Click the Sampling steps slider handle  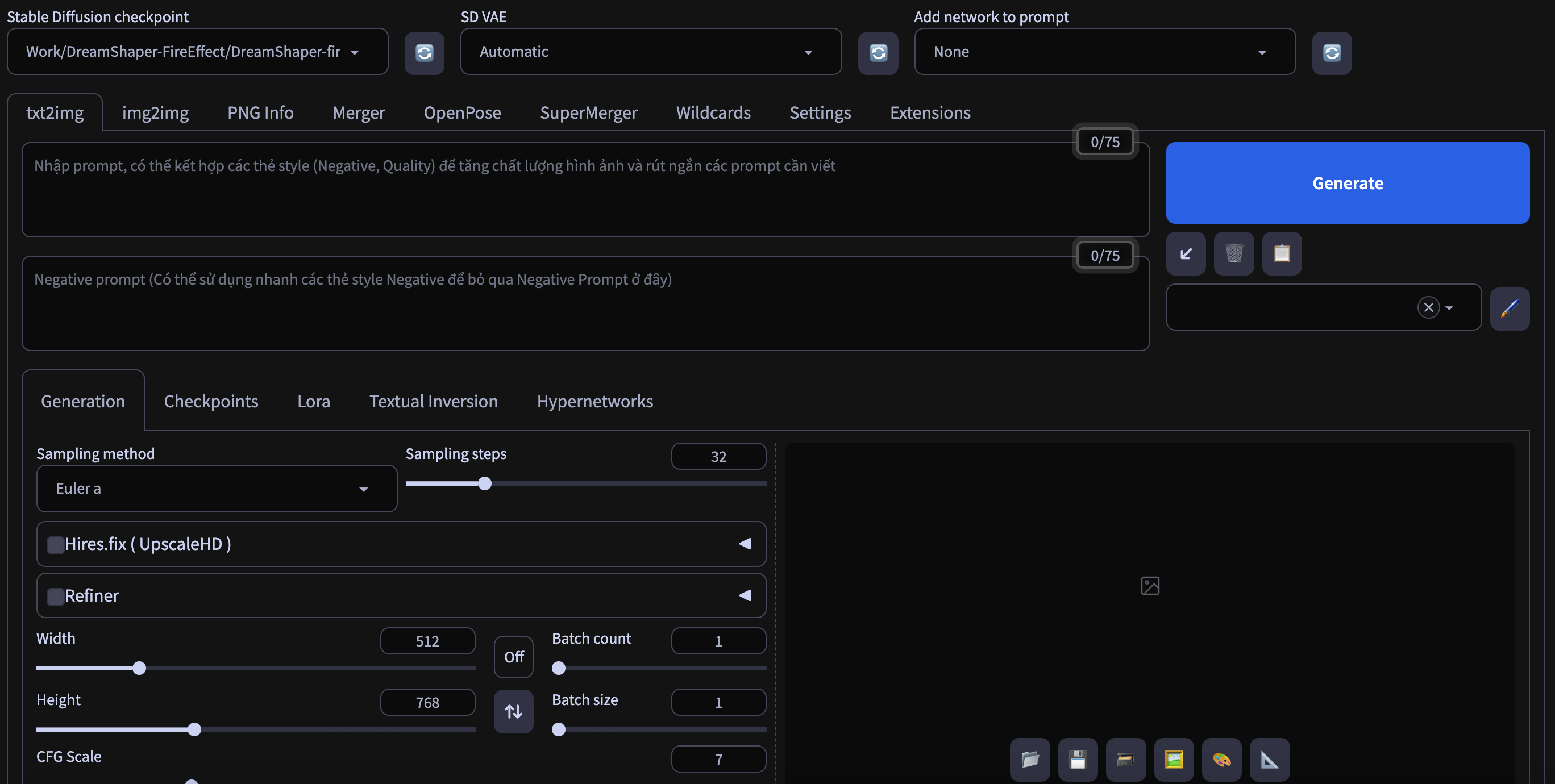(x=484, y=483)
